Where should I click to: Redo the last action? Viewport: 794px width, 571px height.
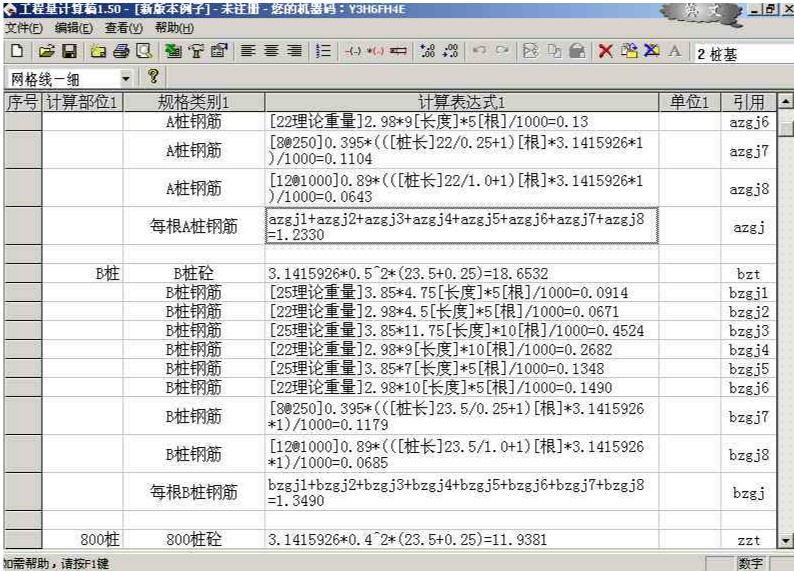502,51
